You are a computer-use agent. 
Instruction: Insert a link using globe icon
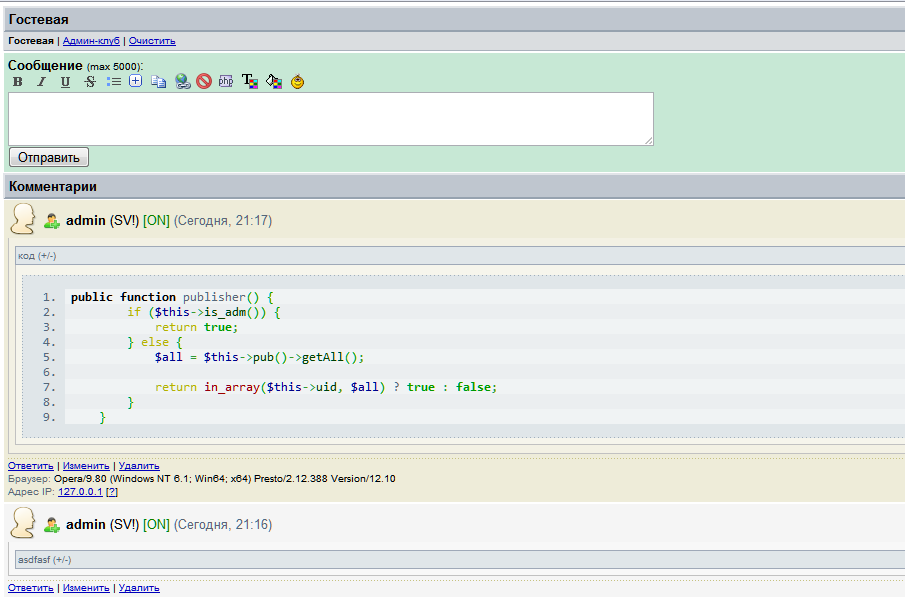[182, 82]
